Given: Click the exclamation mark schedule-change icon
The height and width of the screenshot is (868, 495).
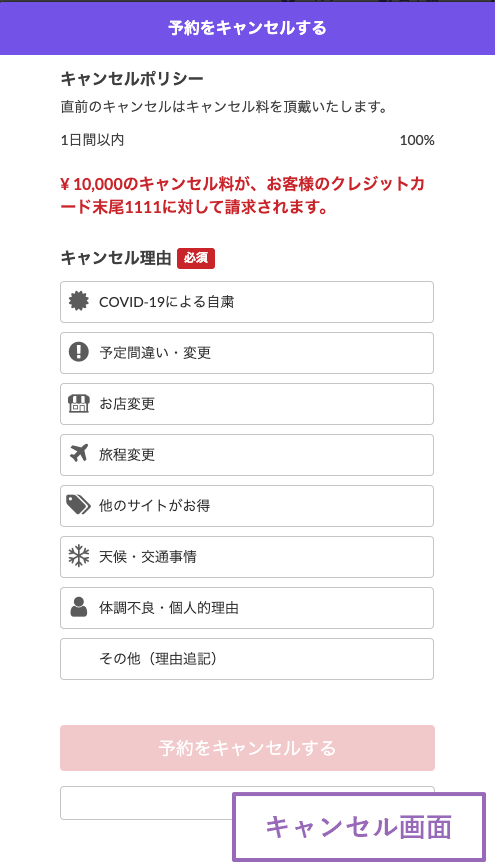Looking at the screenshot, I should point(79,352).
